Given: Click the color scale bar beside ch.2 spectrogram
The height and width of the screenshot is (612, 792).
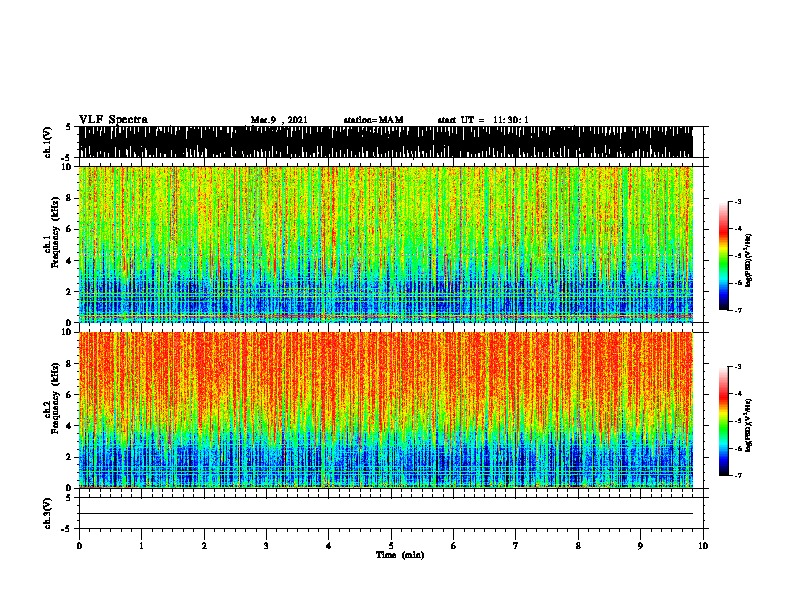Looking at the screenshot, I should (724, 421).
